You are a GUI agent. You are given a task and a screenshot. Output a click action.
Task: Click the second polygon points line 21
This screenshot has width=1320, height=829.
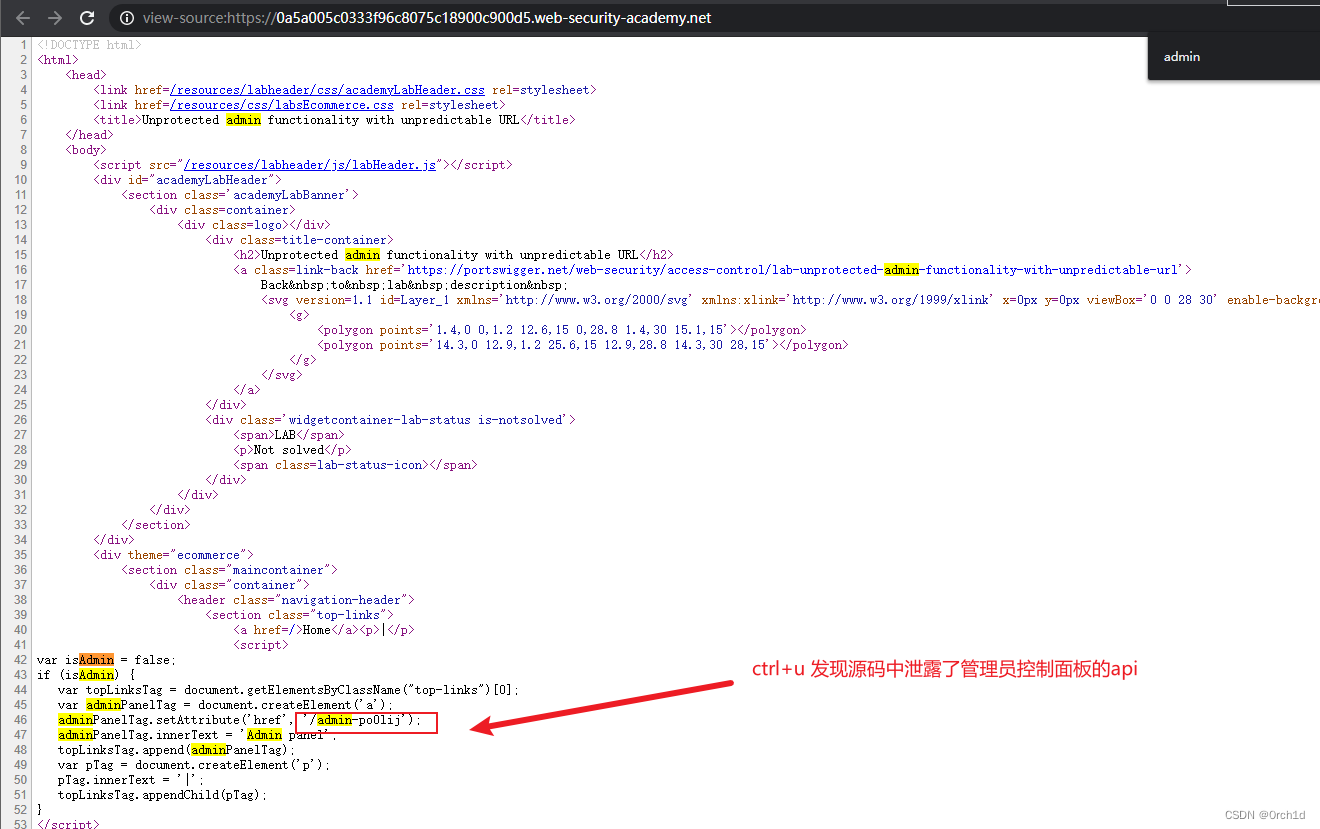pyautogui.click(x=583, y=345)
